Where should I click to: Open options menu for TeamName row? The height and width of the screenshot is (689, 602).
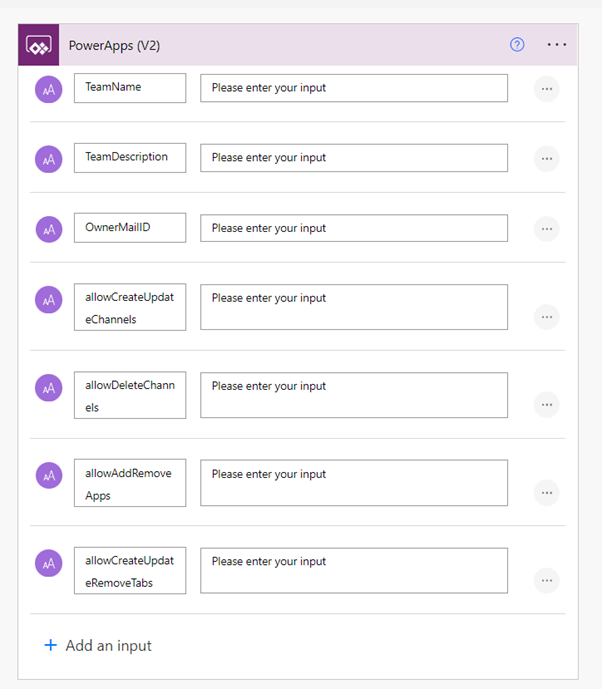546,89
